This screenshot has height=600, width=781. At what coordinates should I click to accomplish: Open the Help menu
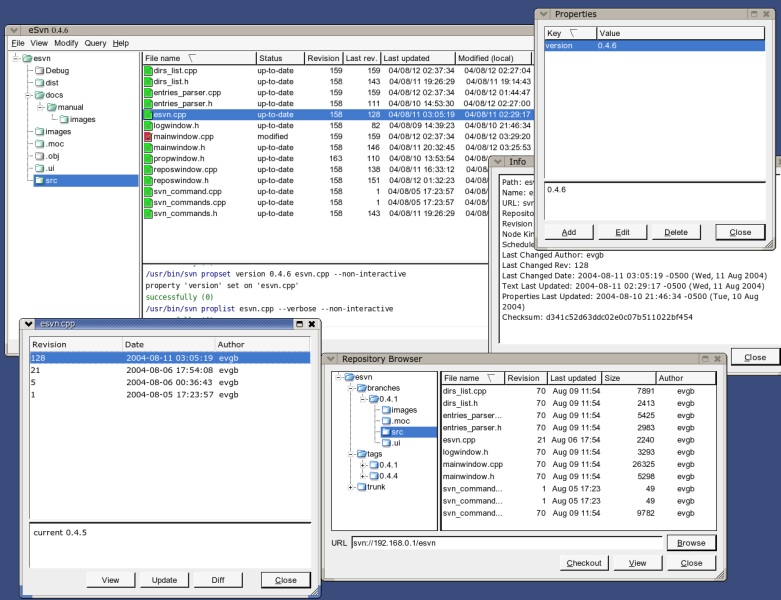121,43
